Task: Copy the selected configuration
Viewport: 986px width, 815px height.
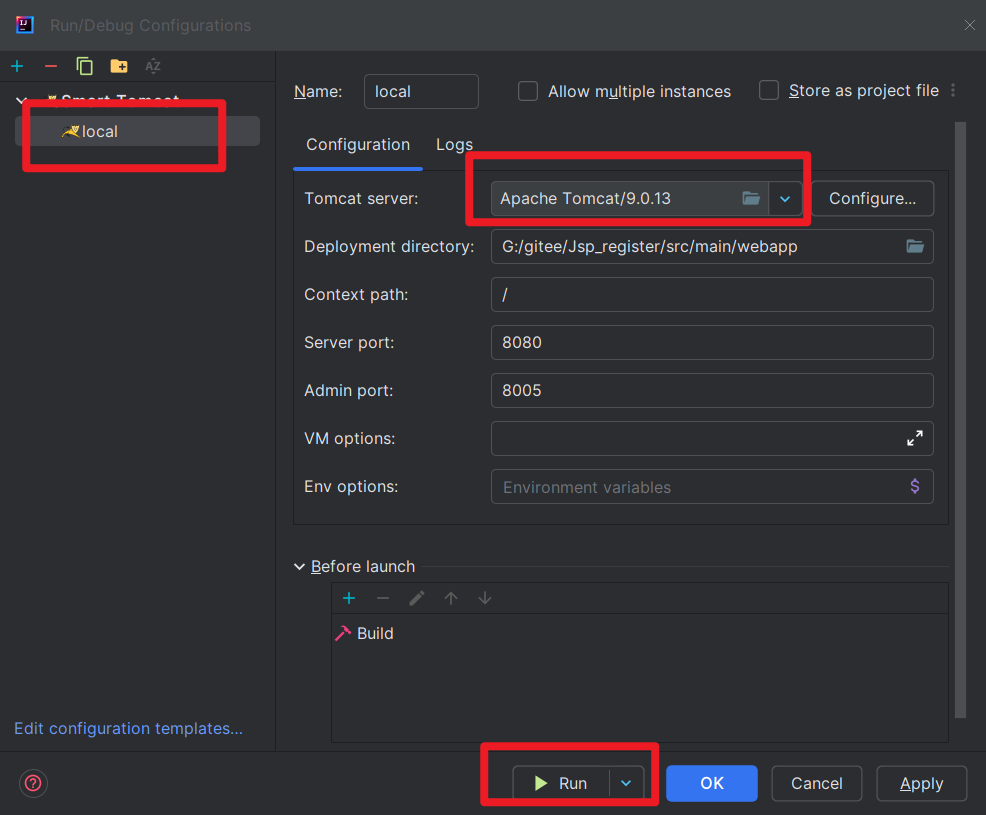Action: click(x=84, y=66)
